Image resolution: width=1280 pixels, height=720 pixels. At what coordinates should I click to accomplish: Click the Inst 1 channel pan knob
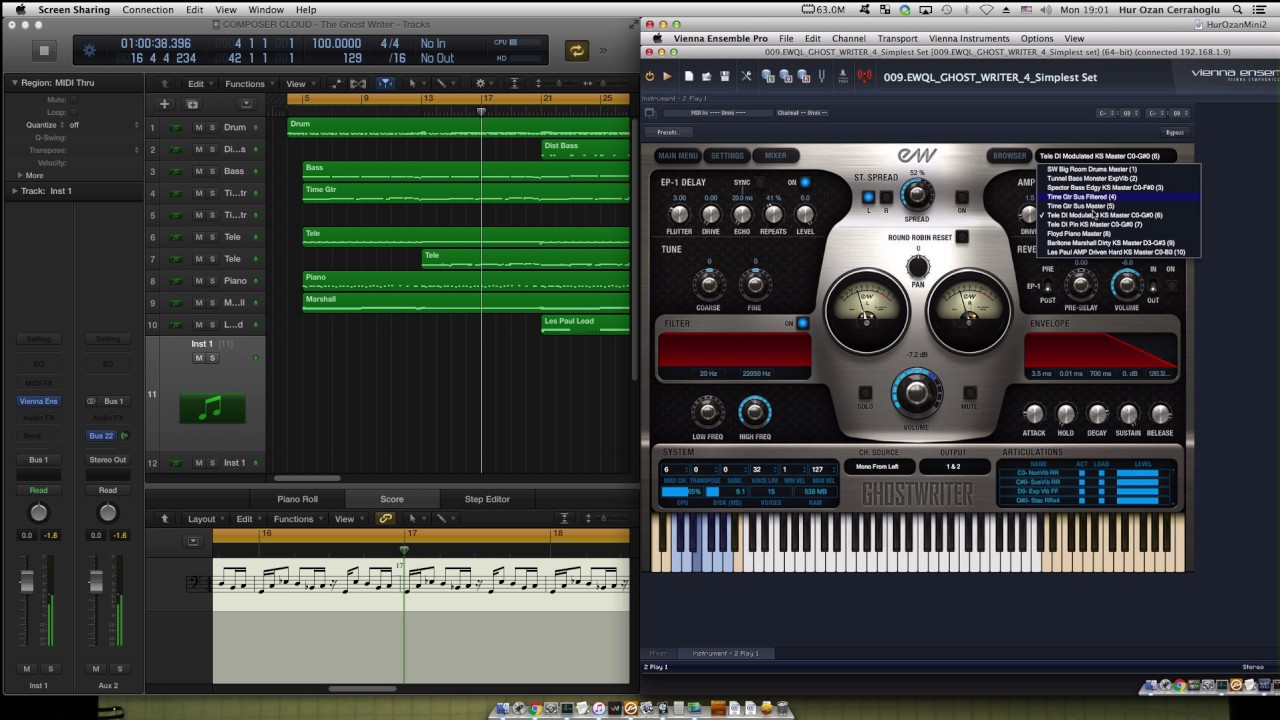[38, 513]
